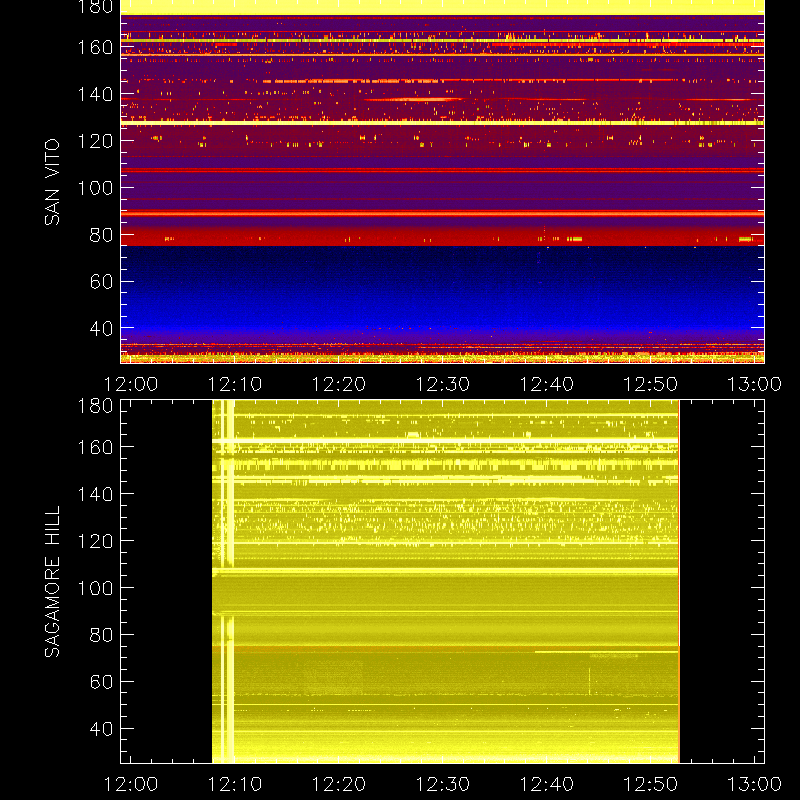Click the SAGAMORE HILL axis title
This screenshot has height=800, width=800.
52,582
